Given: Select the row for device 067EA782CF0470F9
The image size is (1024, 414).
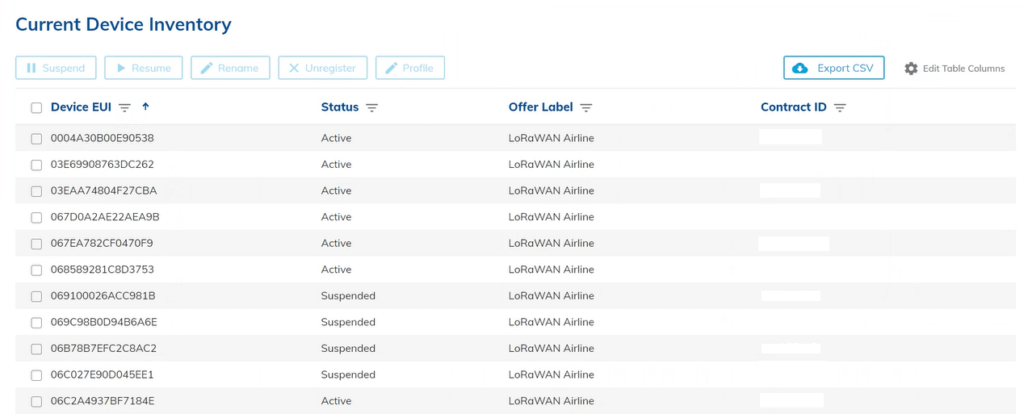Looking at the screenshot, I should 36,243.
